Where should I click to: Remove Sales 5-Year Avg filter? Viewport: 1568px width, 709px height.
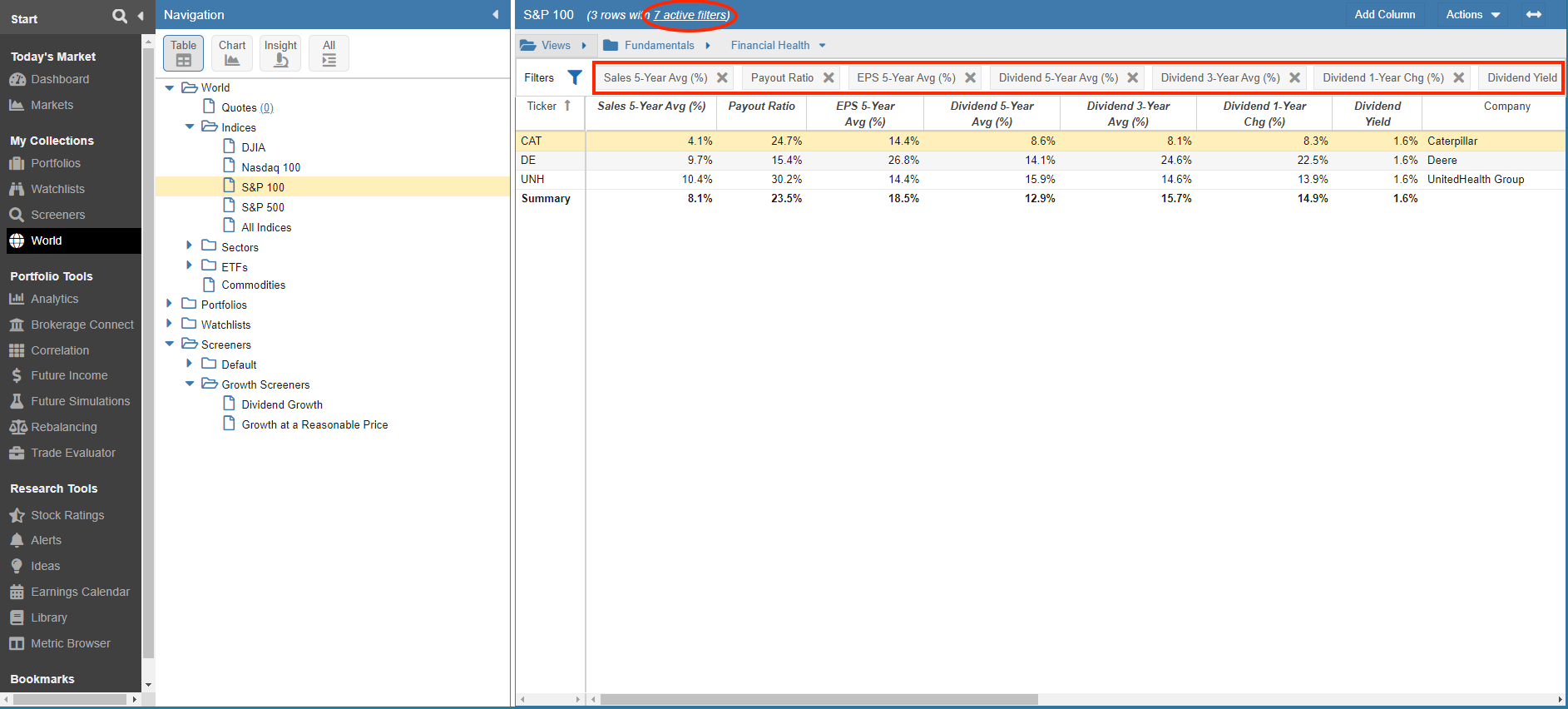pyautogui.click(x=722, y=77)
